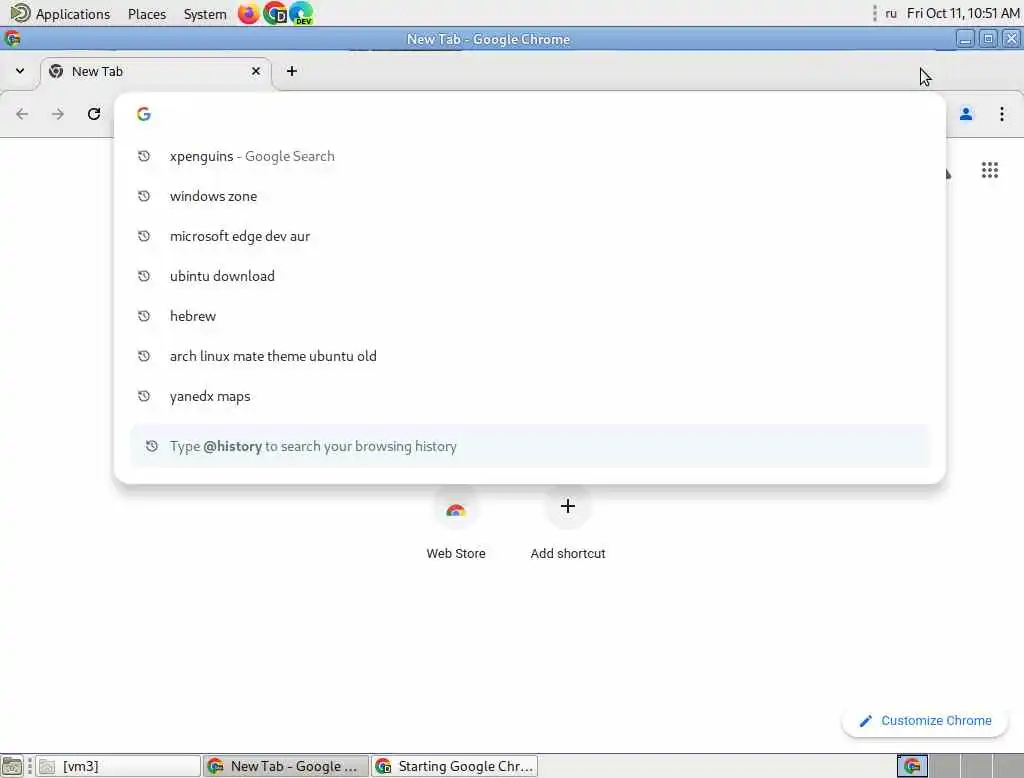The width and height of the screenshot is (1024, 778).
Task: Switch to New Tab - Google taskbar window
Action: coord(286,766)
